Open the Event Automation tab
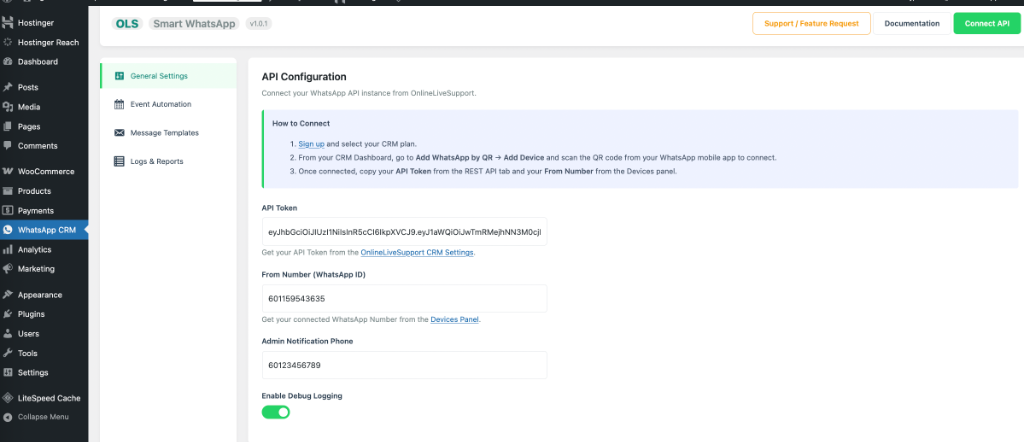Screen dimensions: 1024x442 [x=168, y=104]
